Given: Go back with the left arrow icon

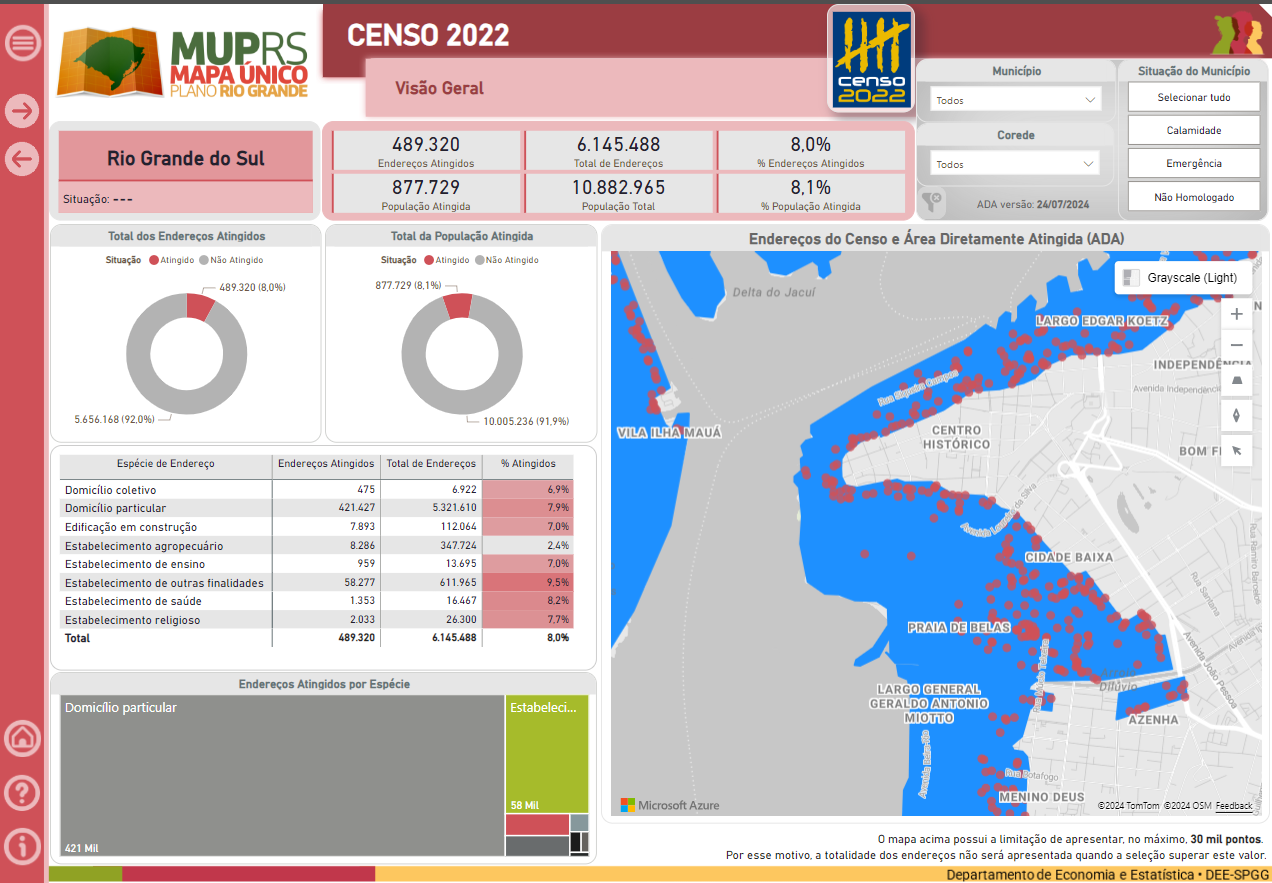Looking at the screenshot, I should pos(22,158).
